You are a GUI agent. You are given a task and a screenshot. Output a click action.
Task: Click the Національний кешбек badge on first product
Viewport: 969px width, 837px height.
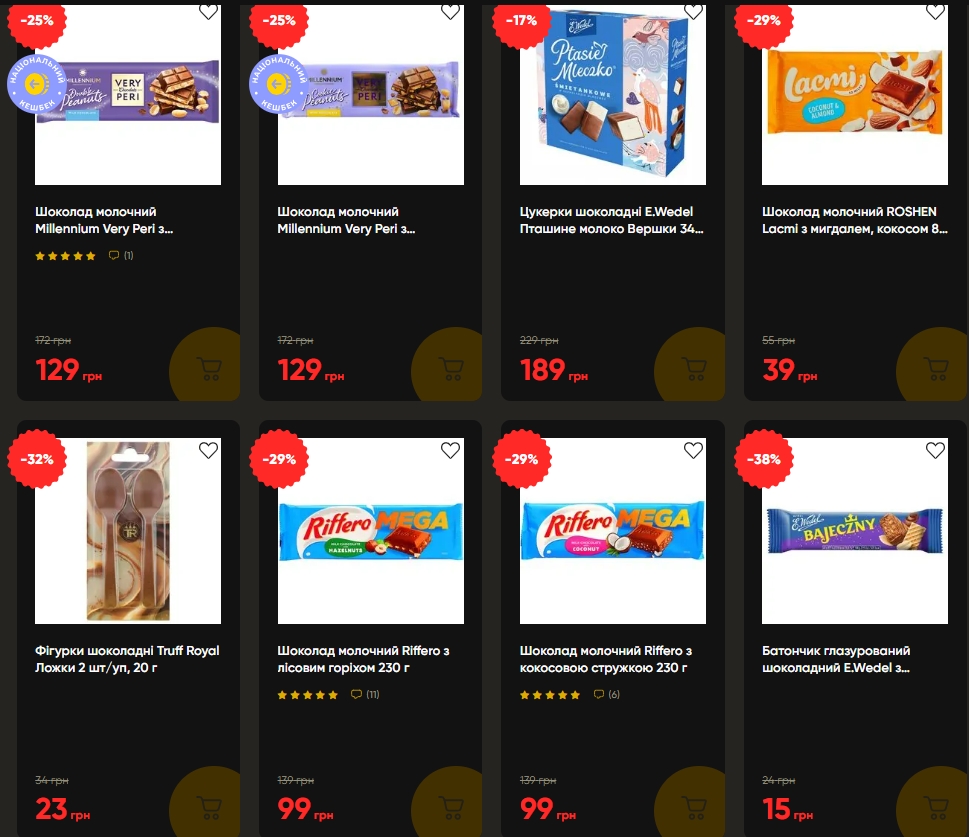click(x=36, y=84)
